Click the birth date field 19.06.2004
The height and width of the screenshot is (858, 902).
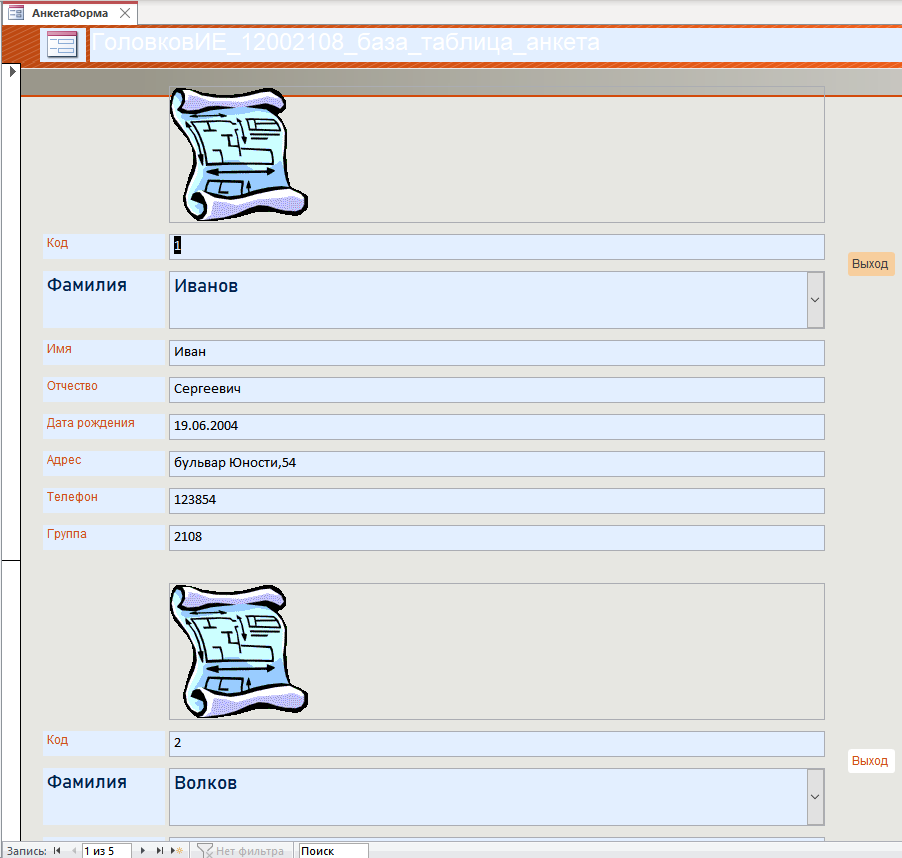point(496,427)
